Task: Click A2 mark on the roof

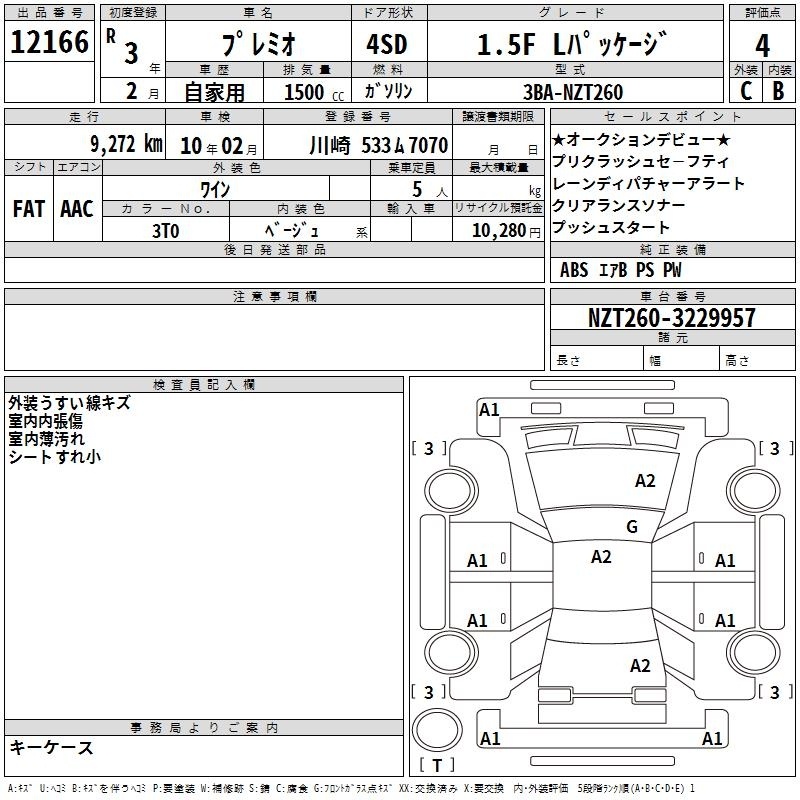Action: tap(601, 557)
